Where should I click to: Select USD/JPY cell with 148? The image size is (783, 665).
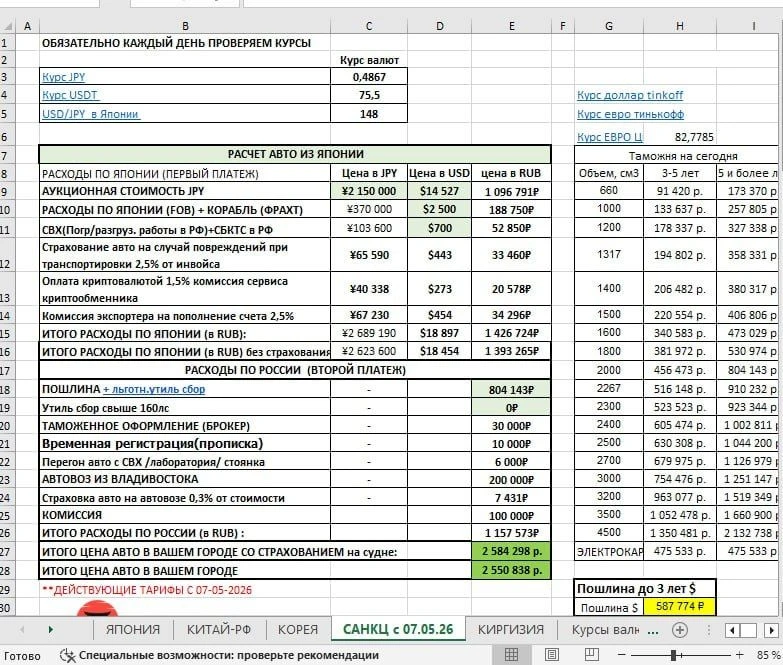[x=369, y=114]
